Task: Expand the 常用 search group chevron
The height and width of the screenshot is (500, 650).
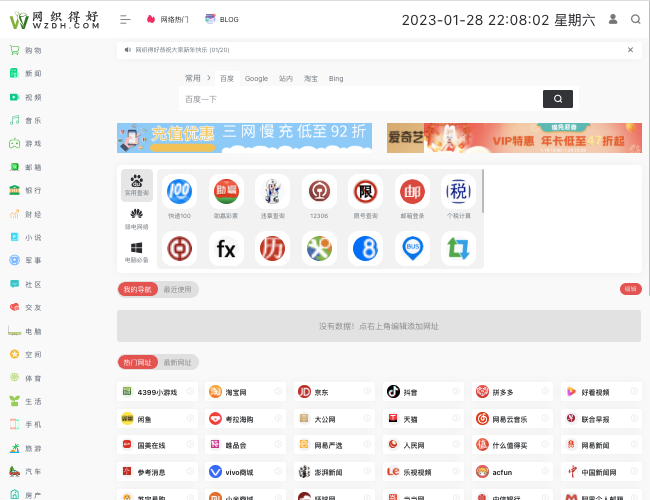Action: [209, 78]
